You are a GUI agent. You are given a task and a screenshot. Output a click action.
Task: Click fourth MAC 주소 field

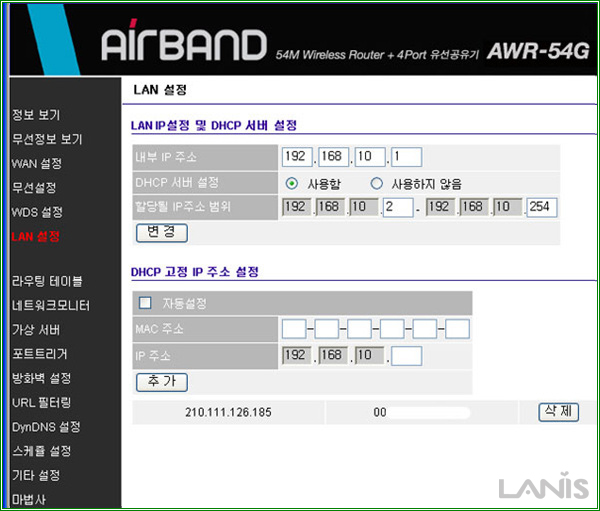pyautogui.click(x=392, y=329)
